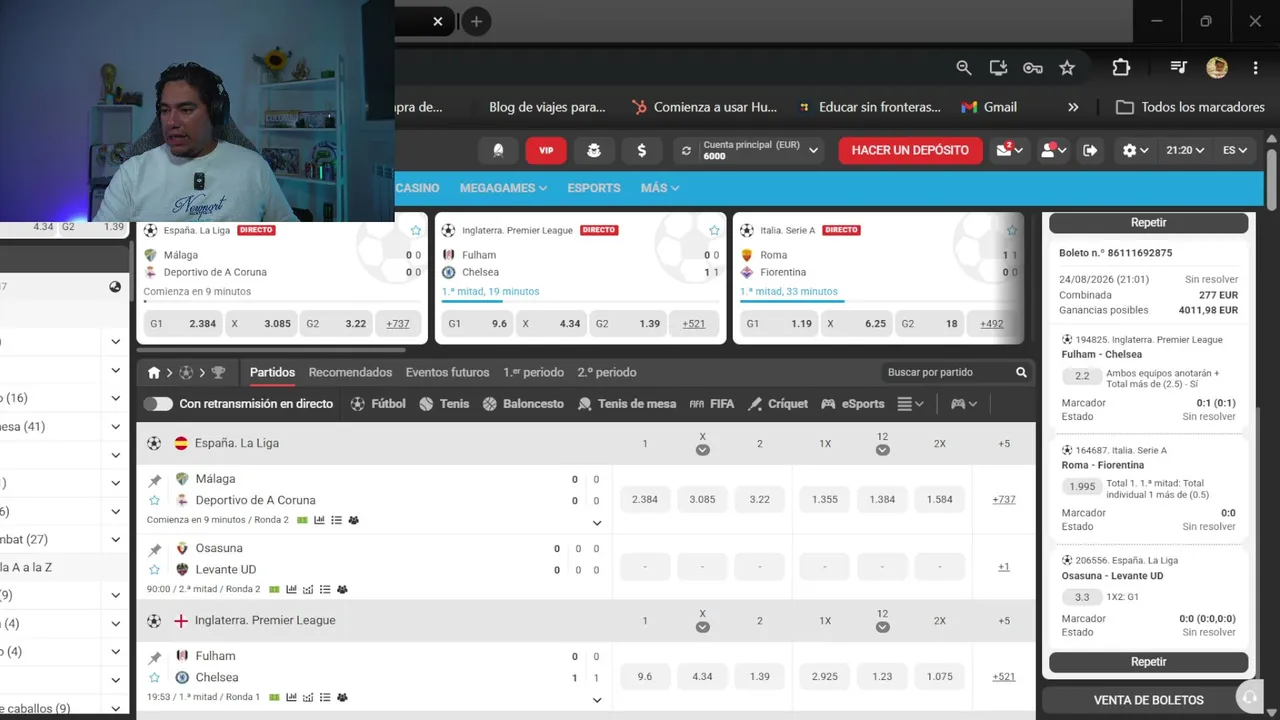Switch to the Partidos tab
The width and height of the screenshot is (1280, 720).
click(x=272, y=373)
